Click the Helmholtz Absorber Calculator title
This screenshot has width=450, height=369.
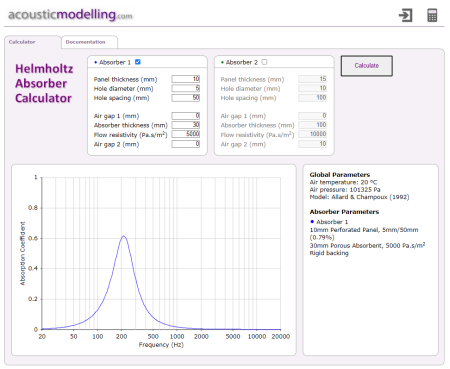coord(44,83)
